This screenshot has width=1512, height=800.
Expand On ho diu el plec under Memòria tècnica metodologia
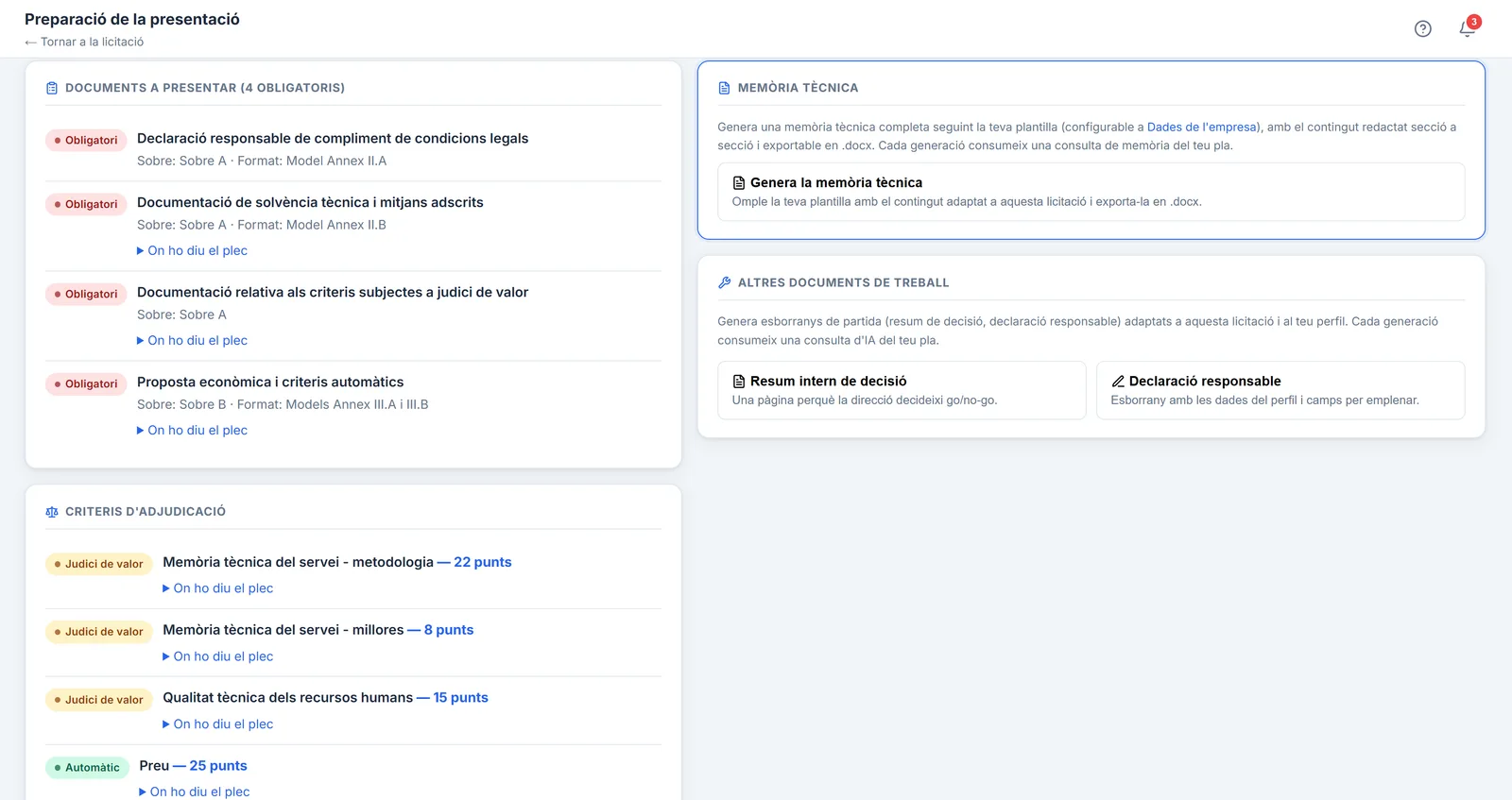point(217,588)
